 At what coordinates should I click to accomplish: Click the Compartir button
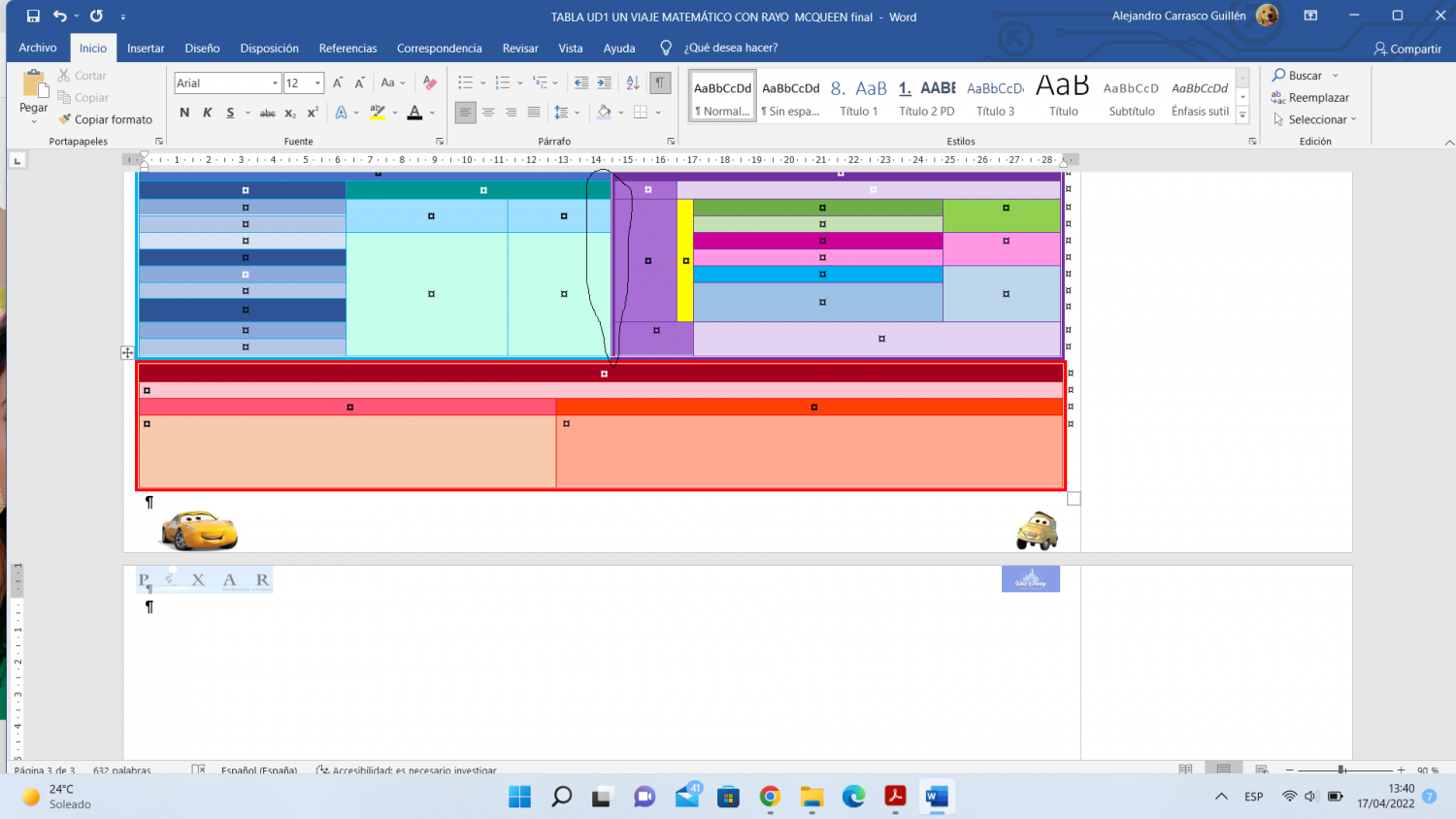click(x=1407, y=49)
